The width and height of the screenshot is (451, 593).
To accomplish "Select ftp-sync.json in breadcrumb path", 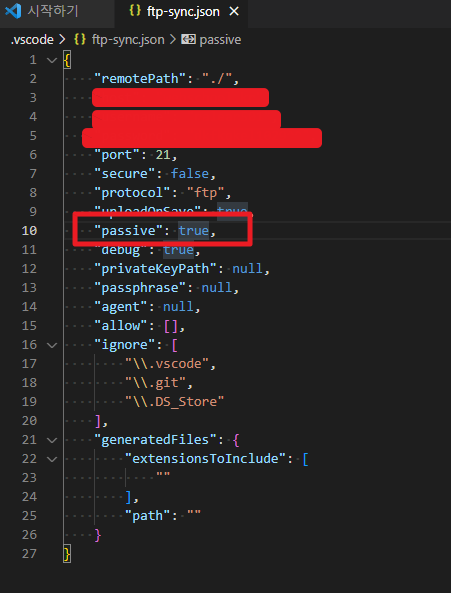I will point(128,40).
